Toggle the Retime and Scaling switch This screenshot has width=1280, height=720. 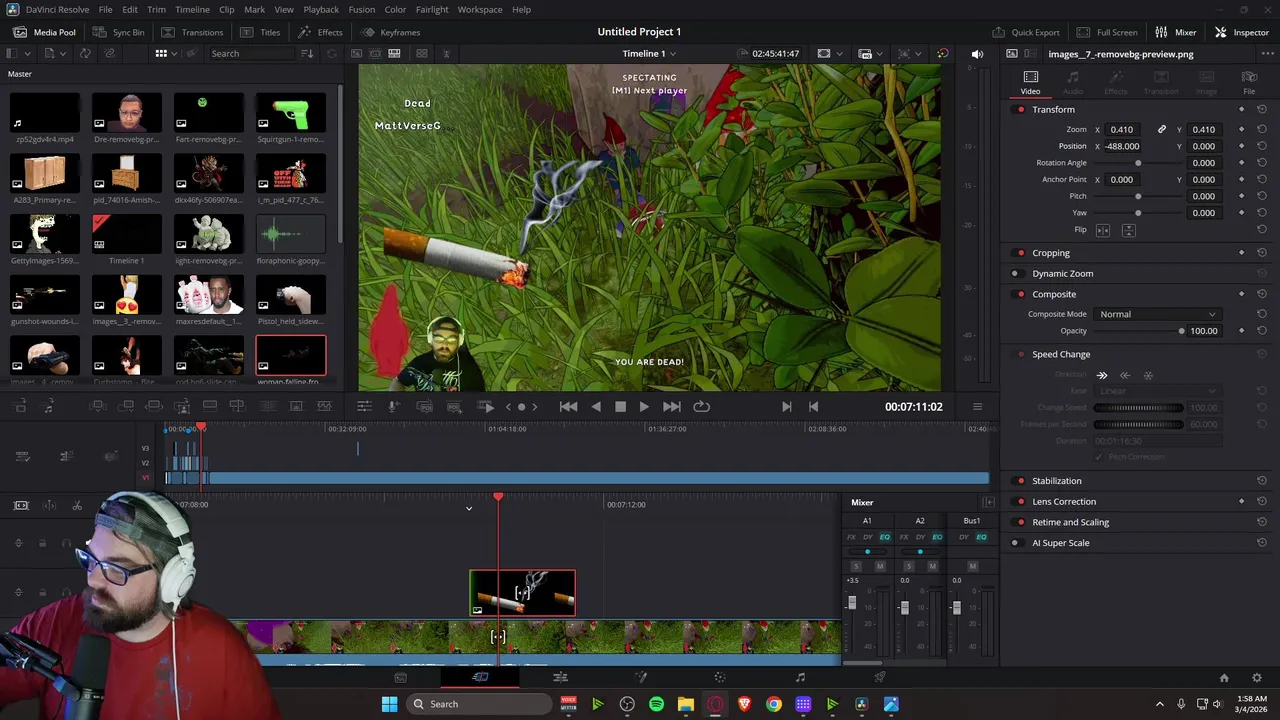pyautogui.click(x=1019, y=522)
